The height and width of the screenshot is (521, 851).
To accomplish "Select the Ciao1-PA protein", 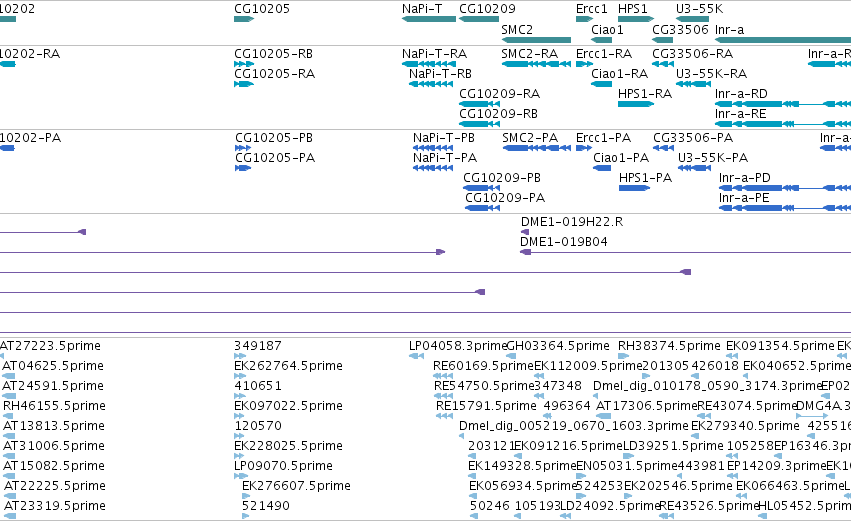I will (x=602, y=168).
